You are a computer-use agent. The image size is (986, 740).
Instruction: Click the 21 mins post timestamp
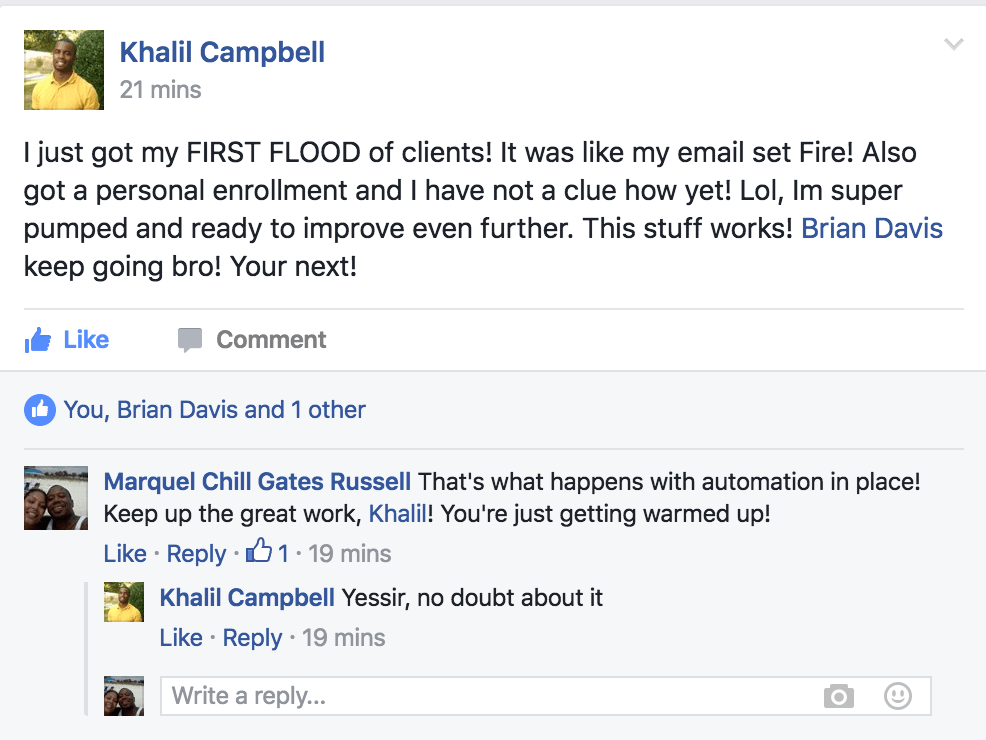(160, 89)
